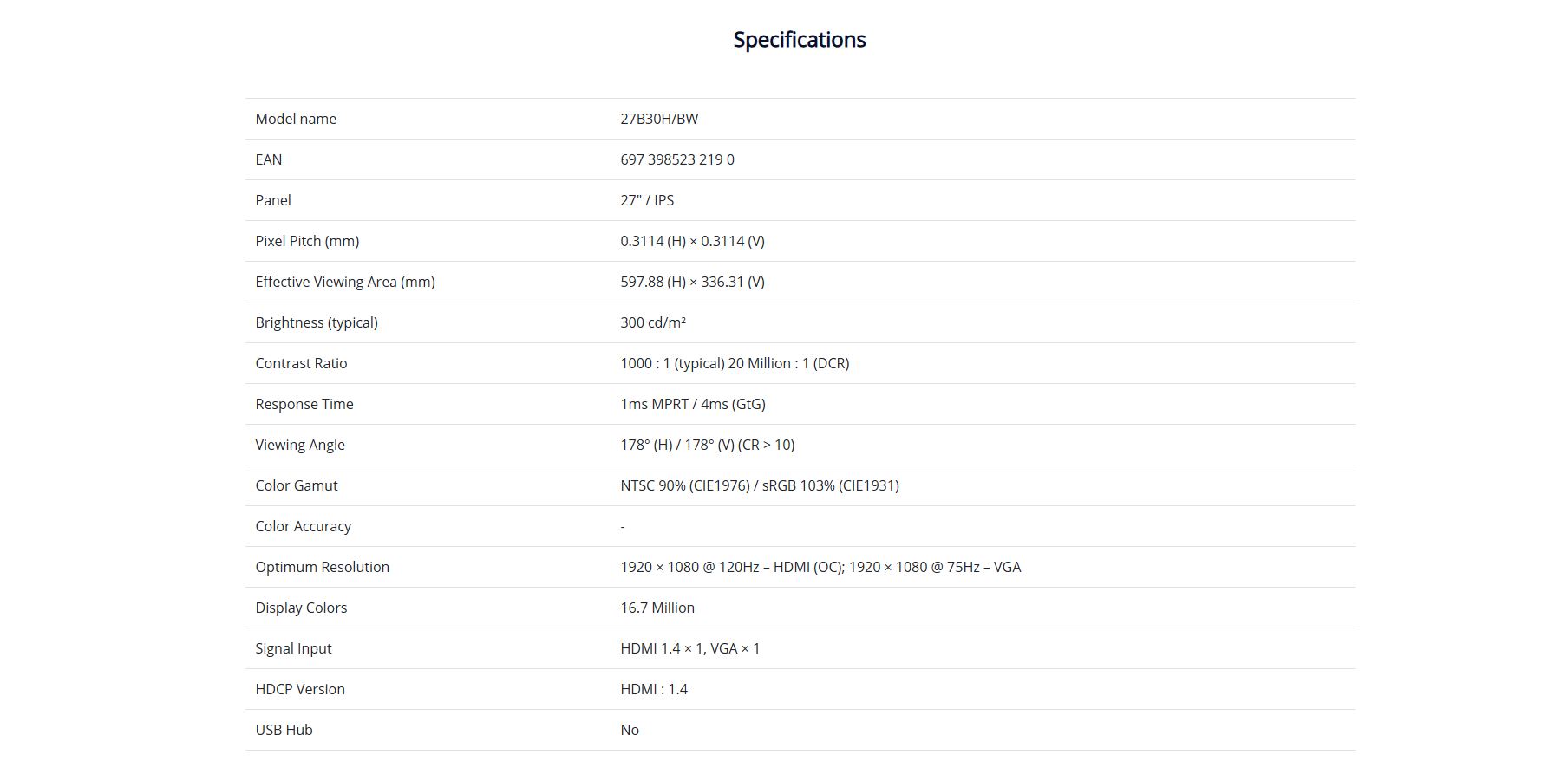Select the 27" / IPS panel value
Screen dimensions: 1568x761
pos(647,200)
